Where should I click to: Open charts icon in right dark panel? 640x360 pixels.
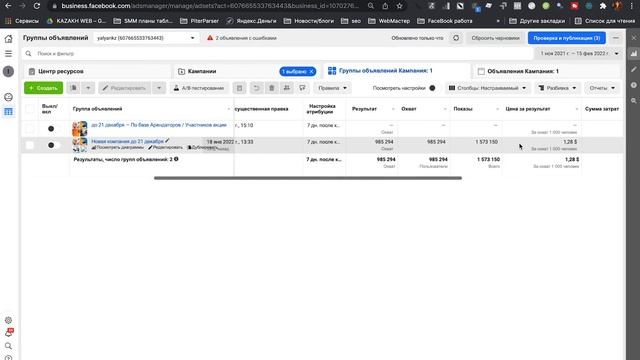(633, 53)
